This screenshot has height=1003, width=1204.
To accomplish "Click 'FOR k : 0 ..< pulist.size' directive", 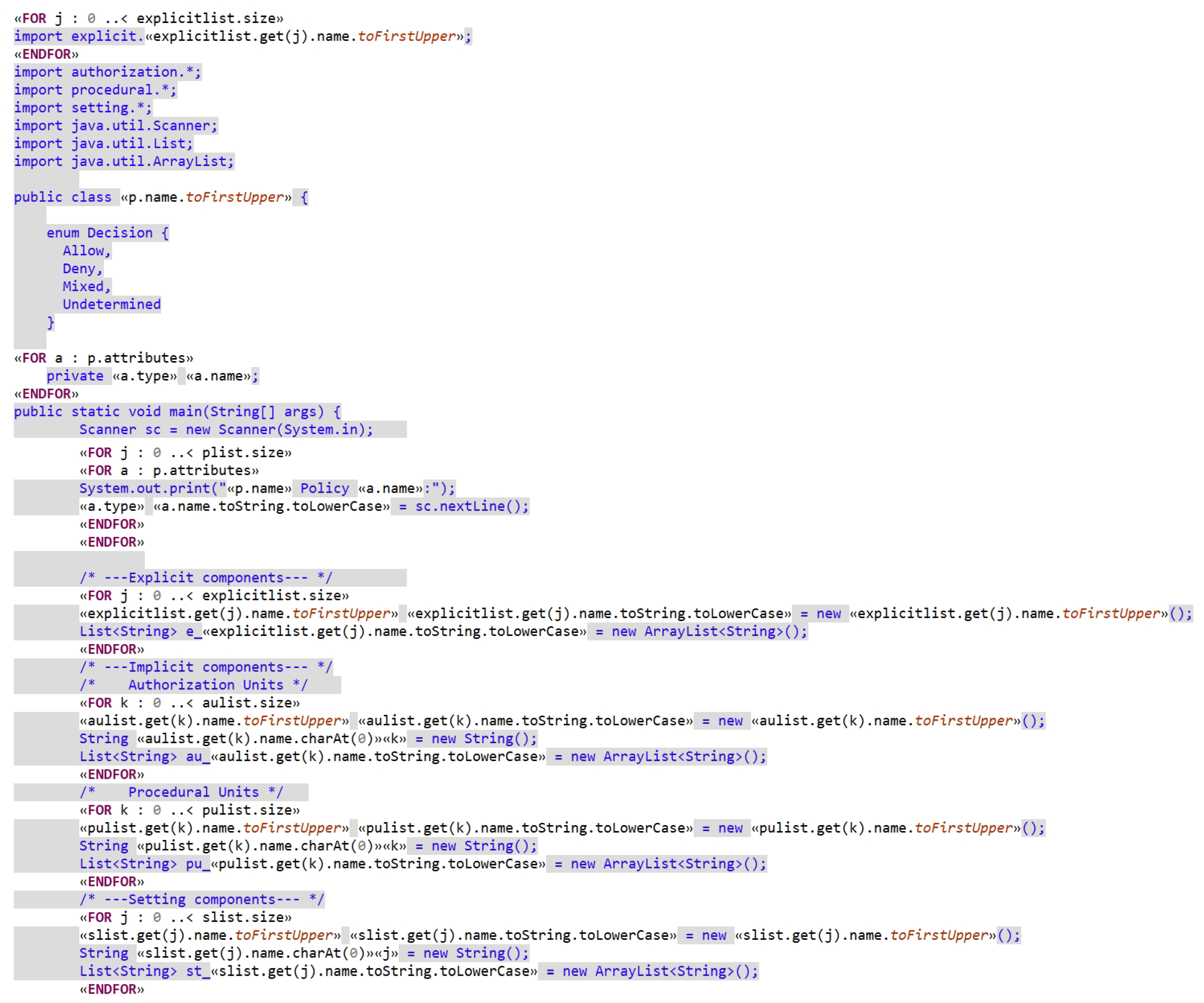I will click(x=189, y=810).
